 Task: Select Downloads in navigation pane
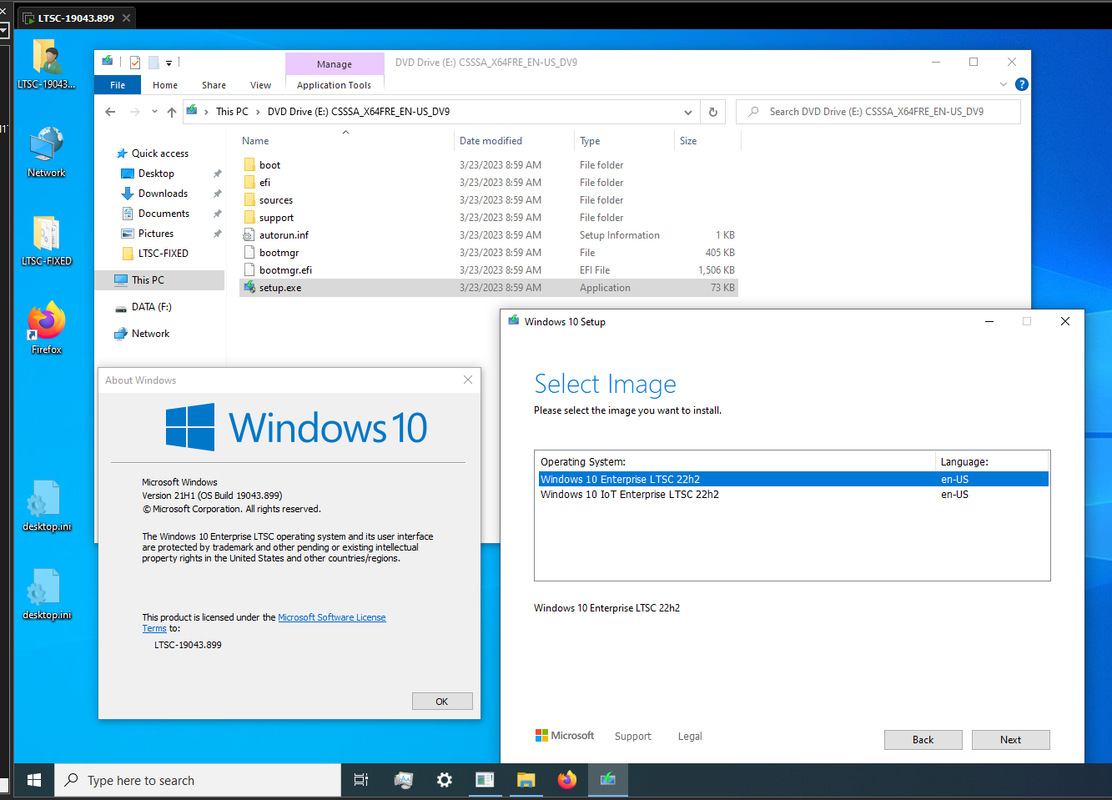(x=162, y=194)
